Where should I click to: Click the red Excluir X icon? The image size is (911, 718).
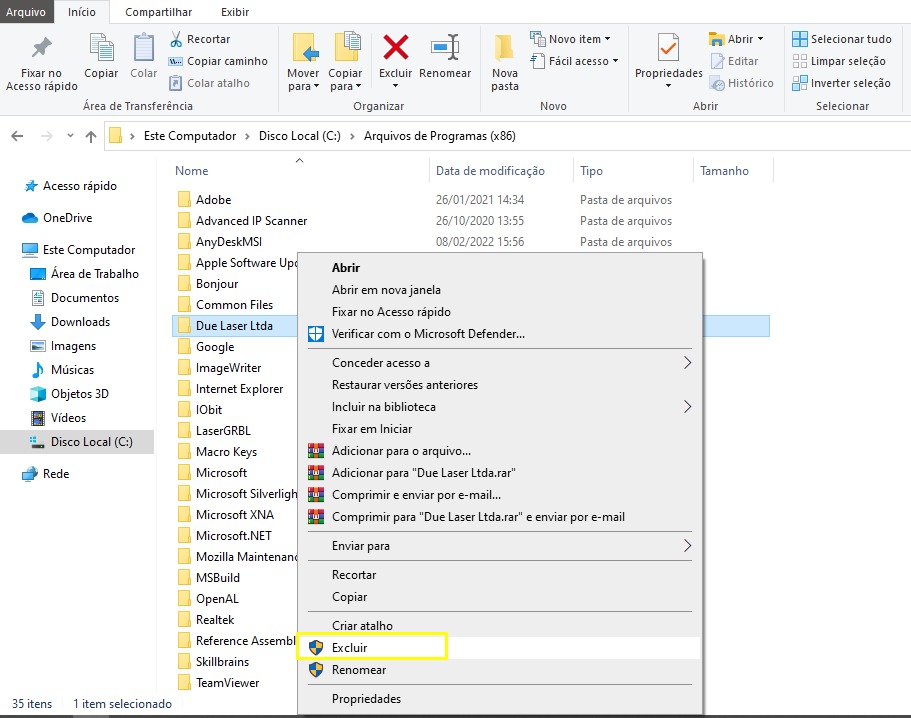[396, 47]
